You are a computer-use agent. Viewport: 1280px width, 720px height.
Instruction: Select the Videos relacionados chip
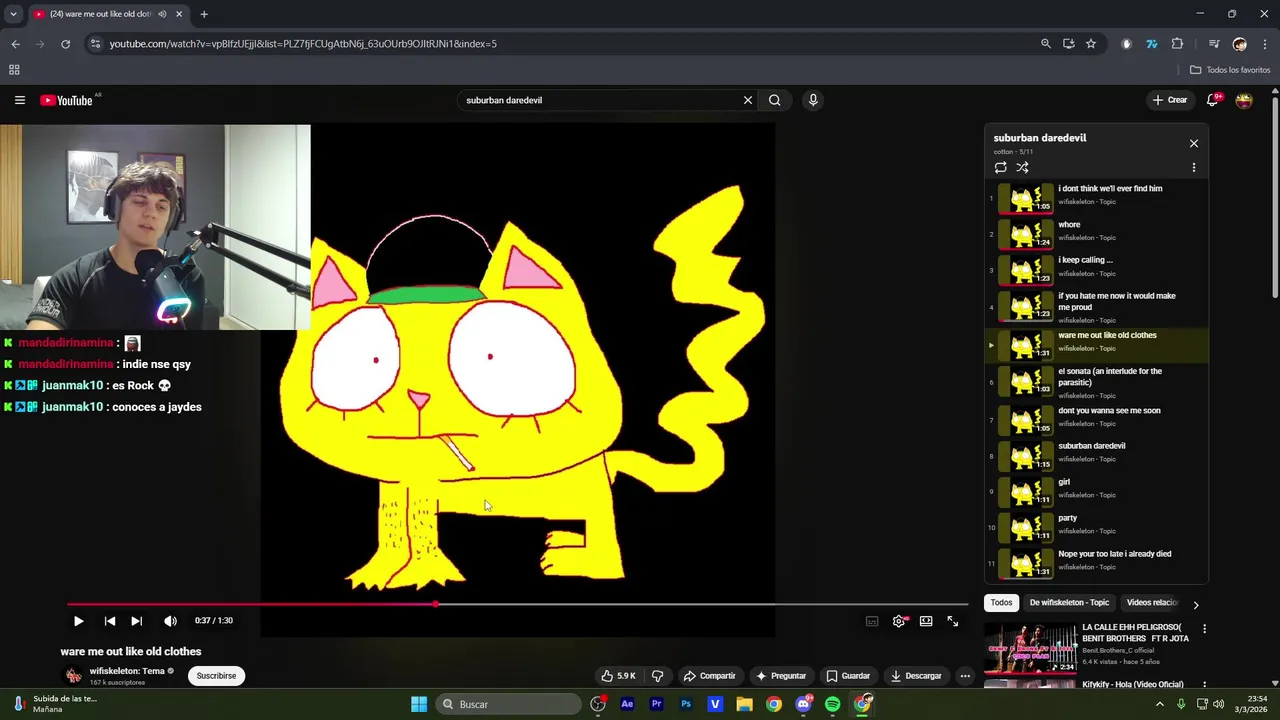pos(1152,603)
